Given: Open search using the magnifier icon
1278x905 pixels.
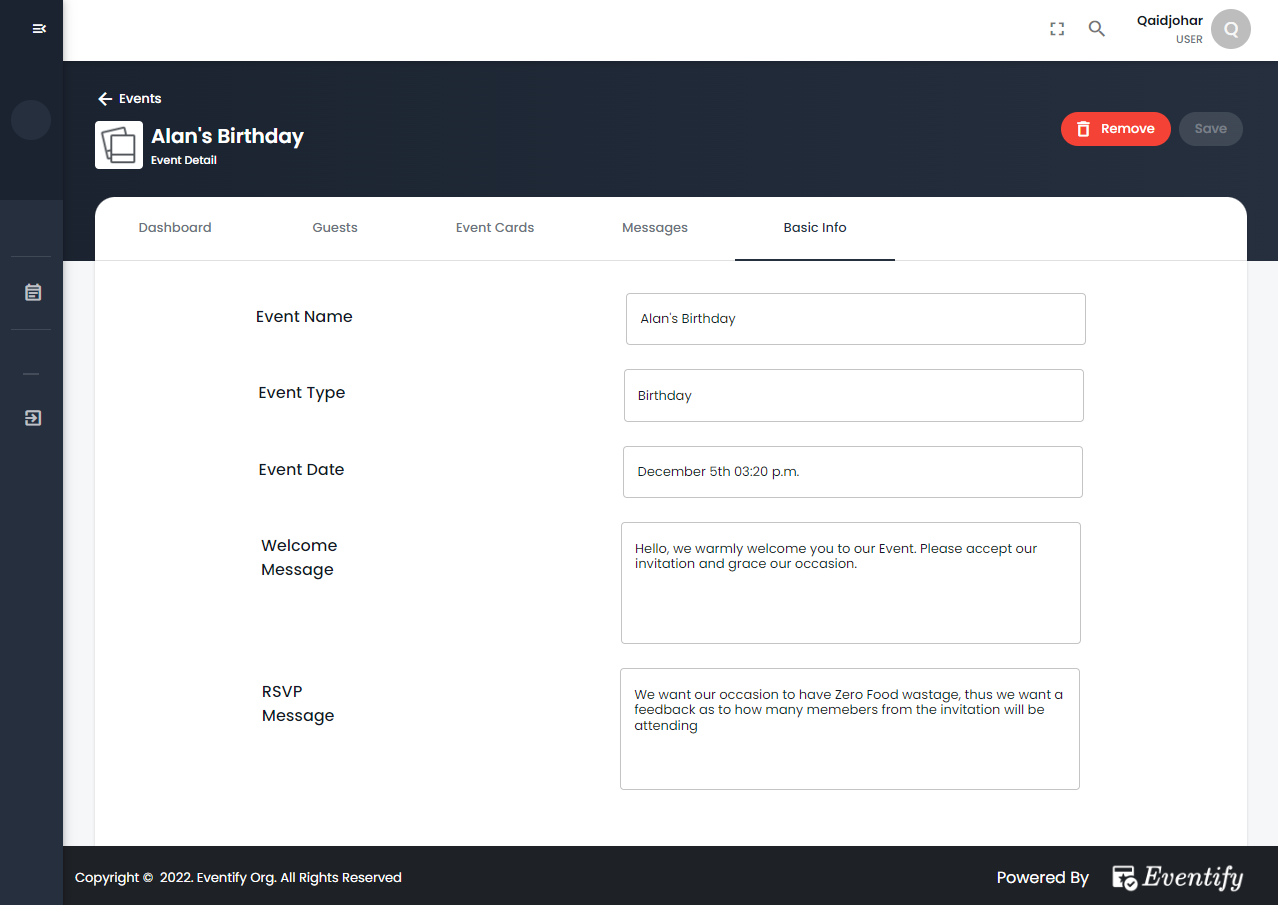Looking at the screenshot, I should [x=1097, y=29].
